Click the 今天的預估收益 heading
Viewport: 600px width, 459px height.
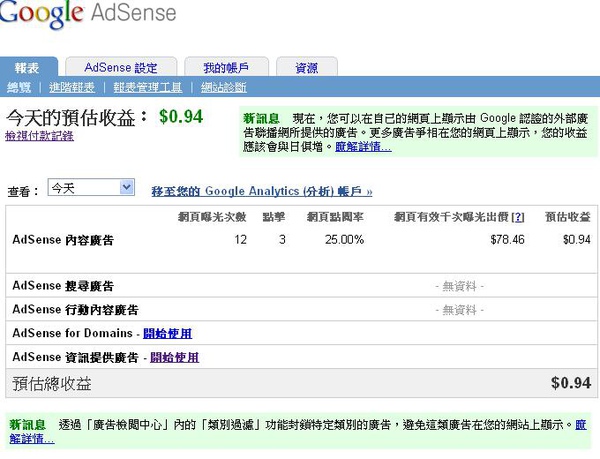(77, 117)
